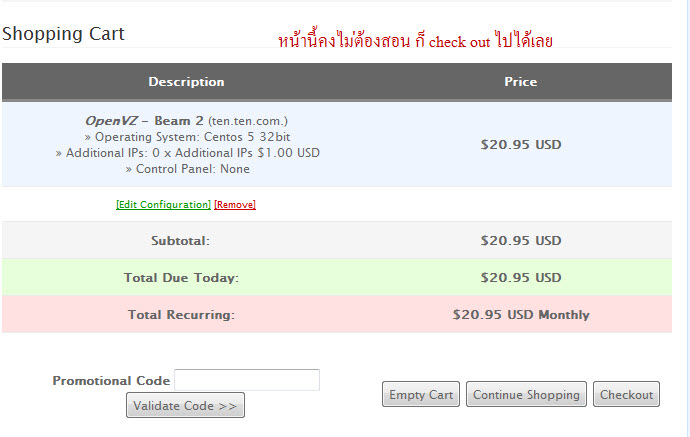Click the red Thai check out note
Image resolution: width=690 pixels, height=437 pixels.
point(415,42)
